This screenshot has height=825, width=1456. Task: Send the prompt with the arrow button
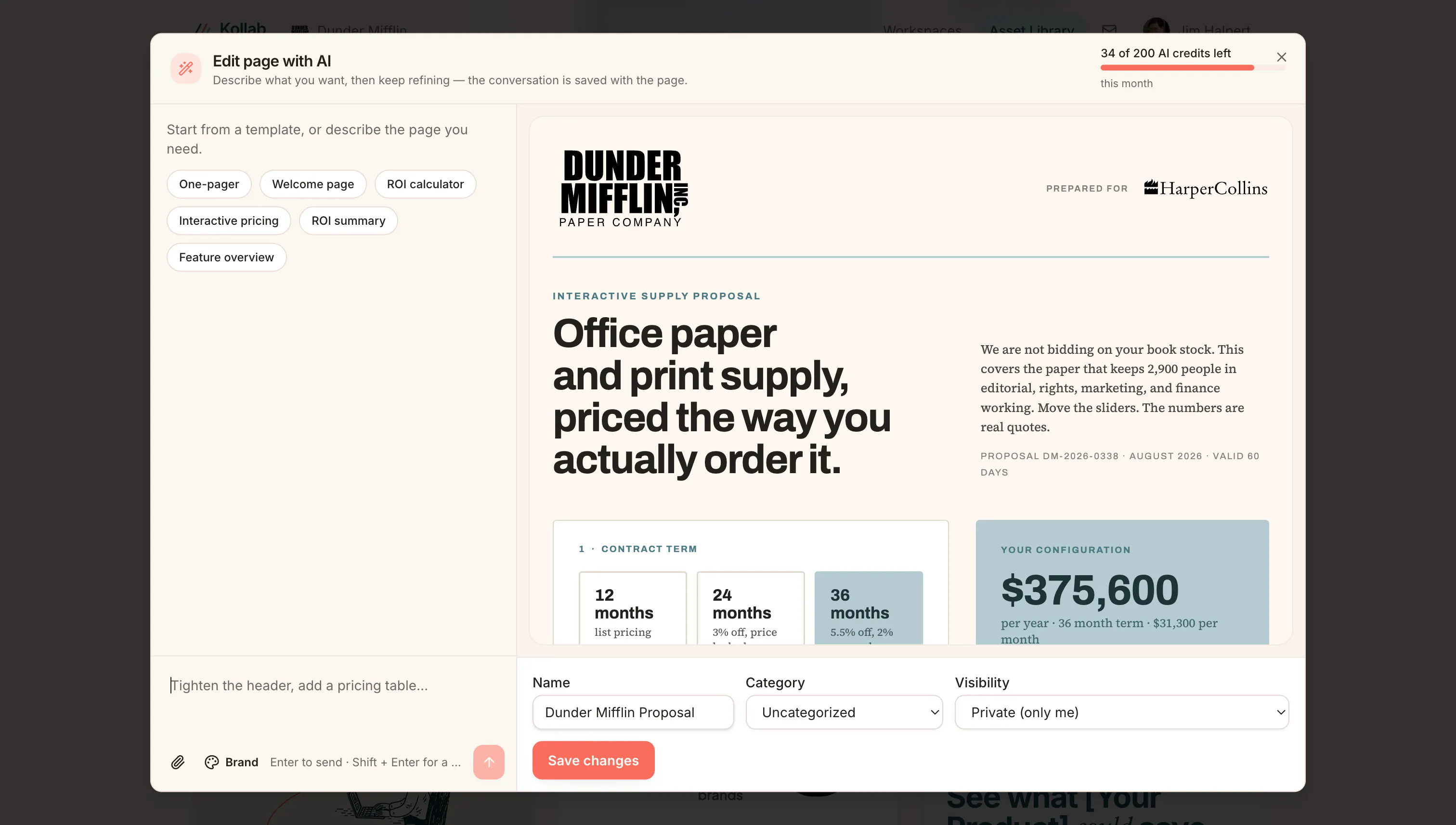pyautogui.click(x=489, y=762)
